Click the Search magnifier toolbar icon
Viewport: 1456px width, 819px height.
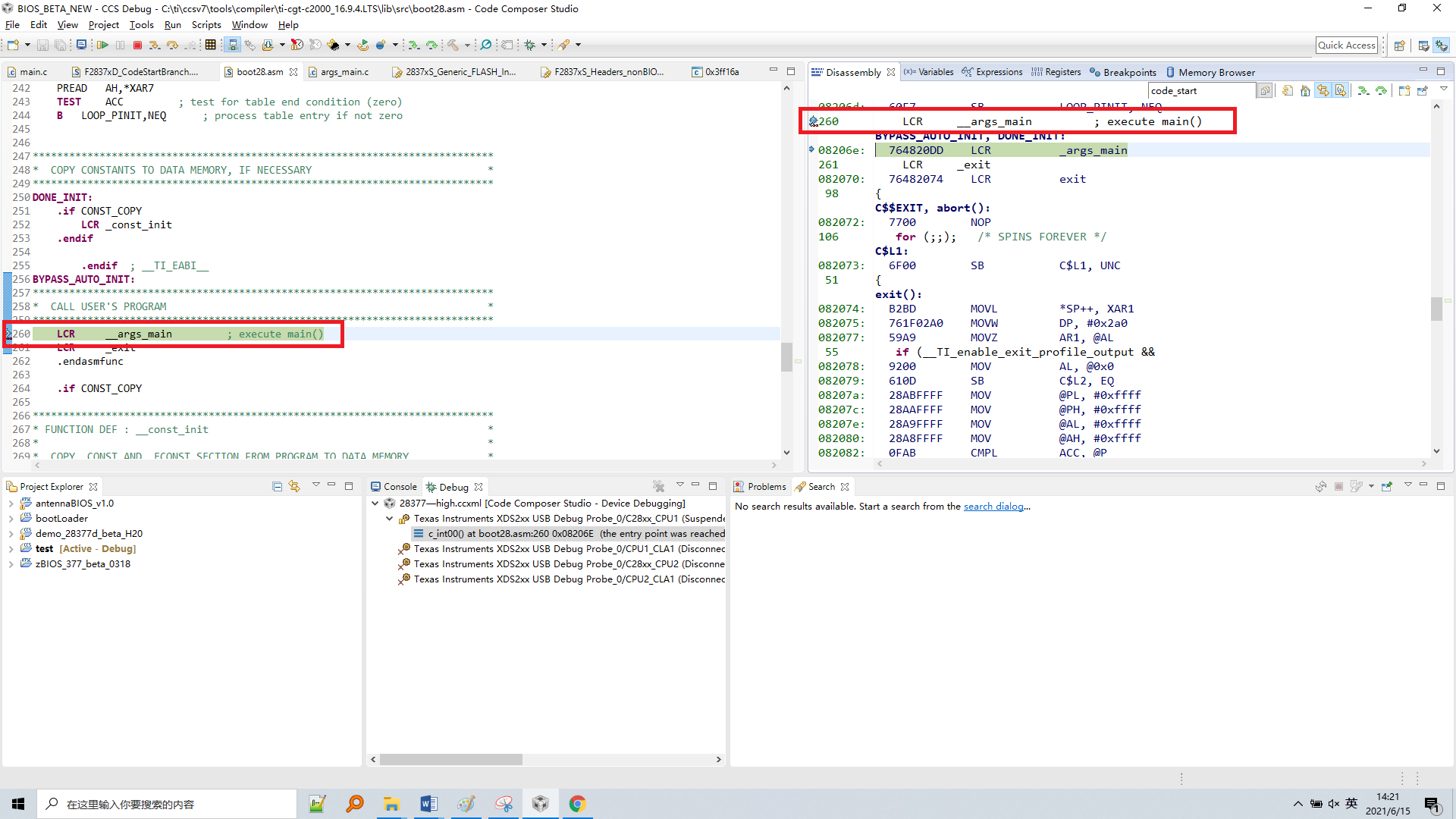pos(486,45)
